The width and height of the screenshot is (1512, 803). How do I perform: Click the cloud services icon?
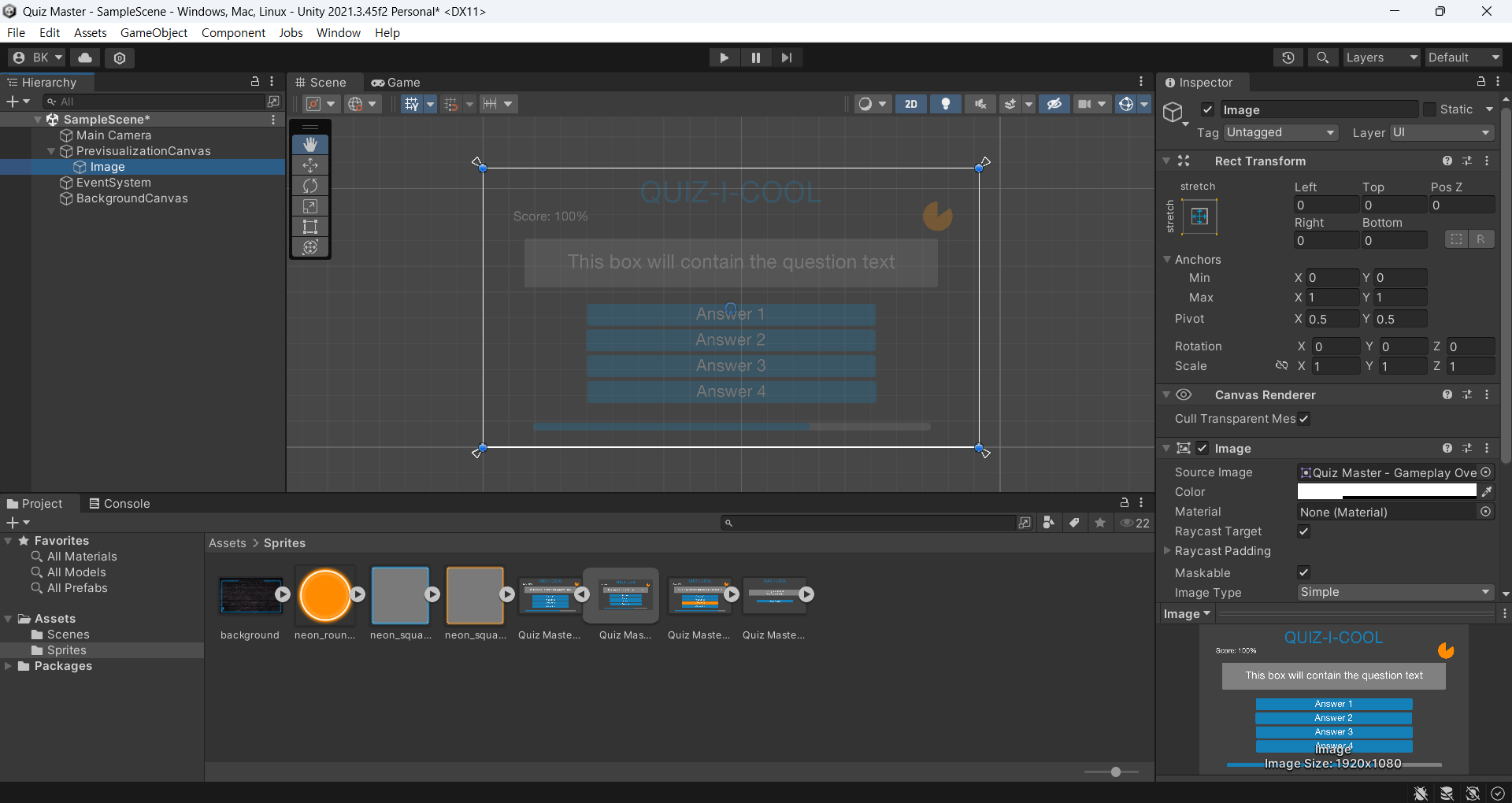tap(85, 57)
